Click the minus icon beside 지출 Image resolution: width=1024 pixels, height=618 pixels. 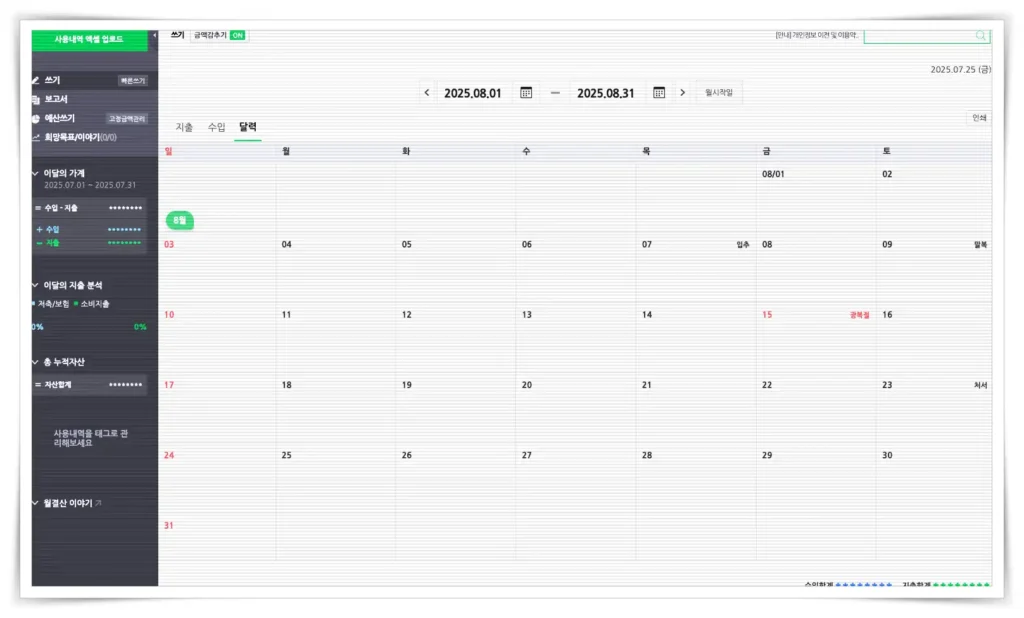click(x=39, y=243)
